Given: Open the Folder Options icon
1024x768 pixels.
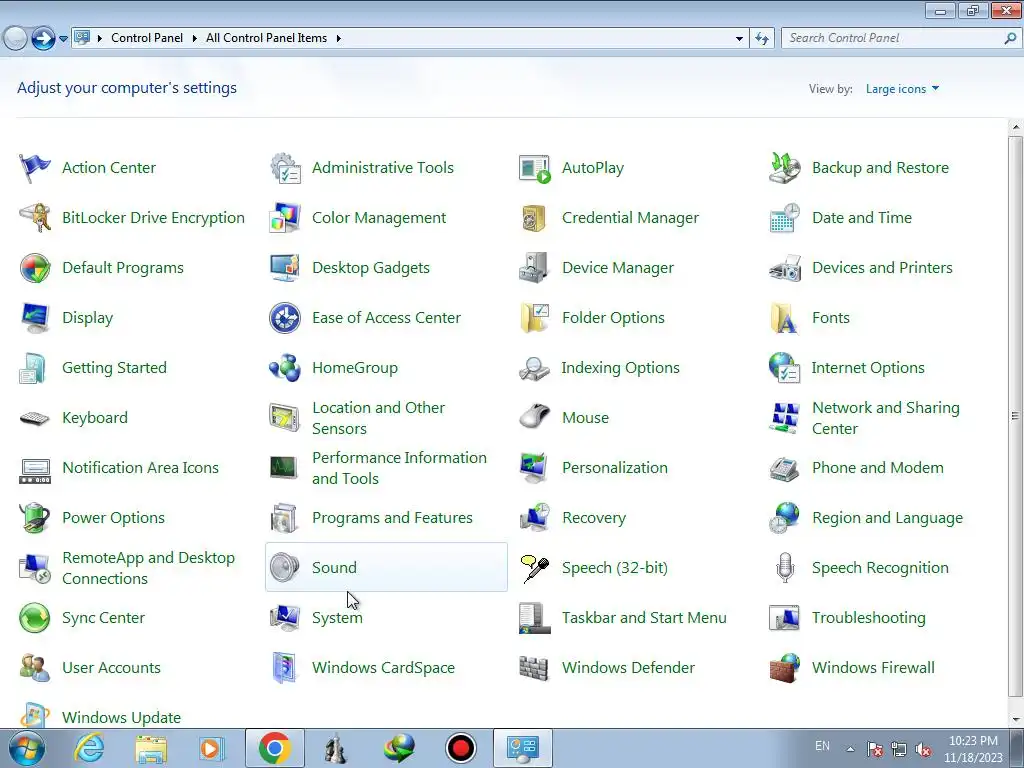Looking at the screenshot, I should coord(535,318).
